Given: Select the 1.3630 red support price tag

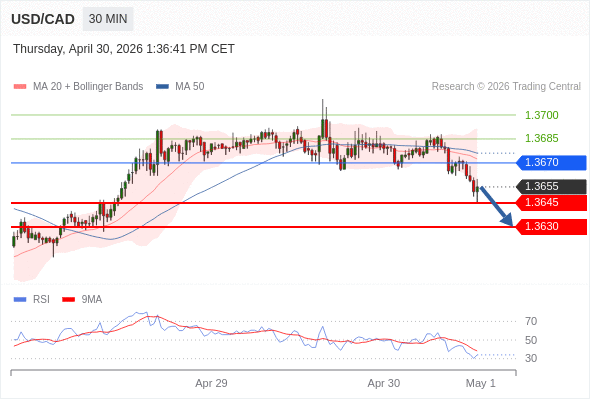Looking at the screenshot, I should pyautogui.click(x=551, y=227).
